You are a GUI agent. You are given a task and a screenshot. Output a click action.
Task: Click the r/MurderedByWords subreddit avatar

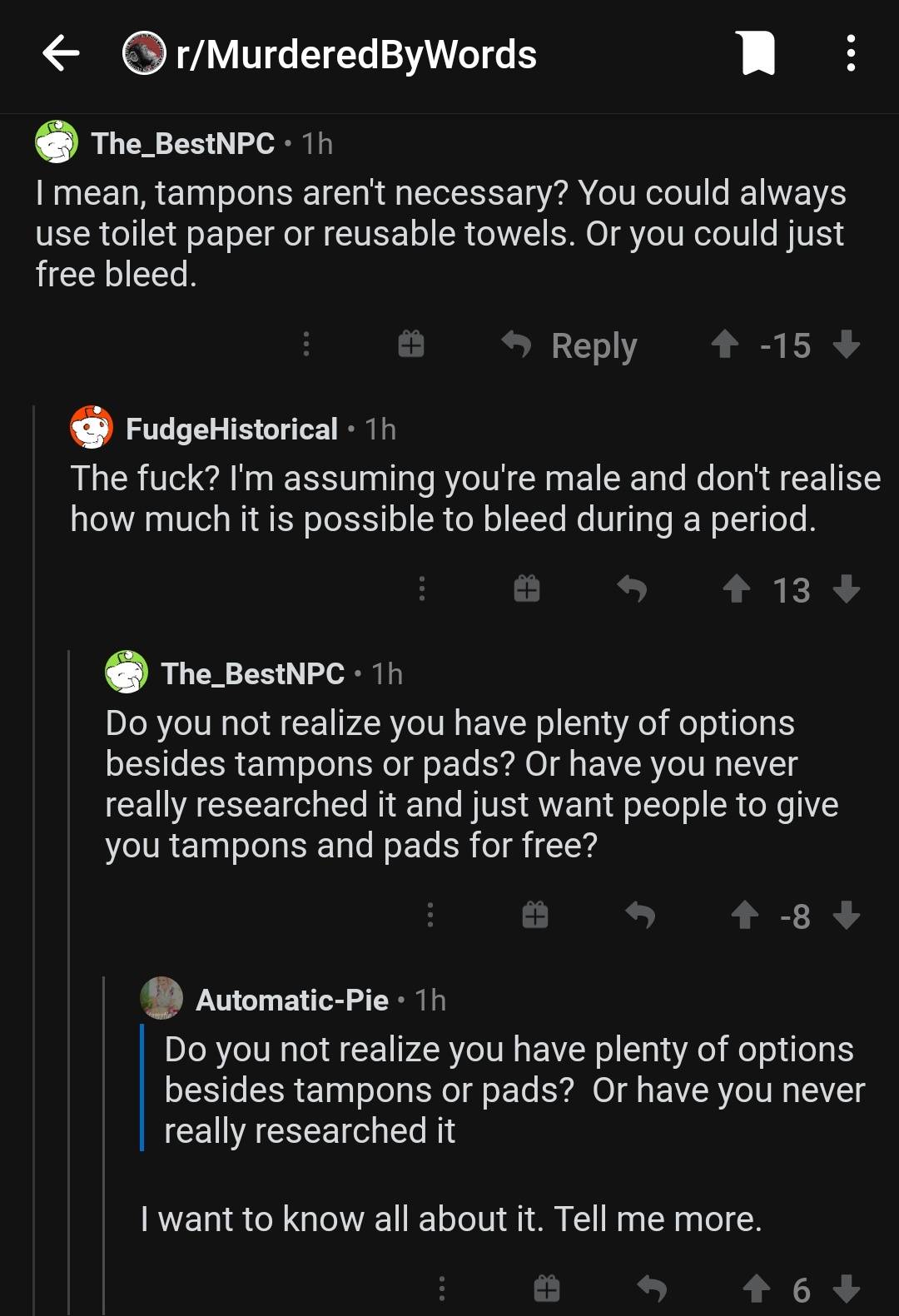[145, 54]
